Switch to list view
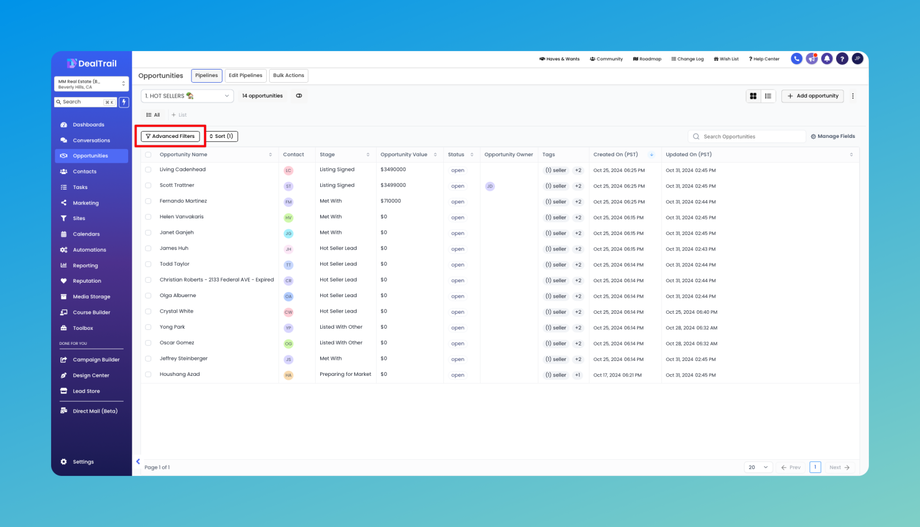This screenshot has height=527, width=920. coord(768,96)
